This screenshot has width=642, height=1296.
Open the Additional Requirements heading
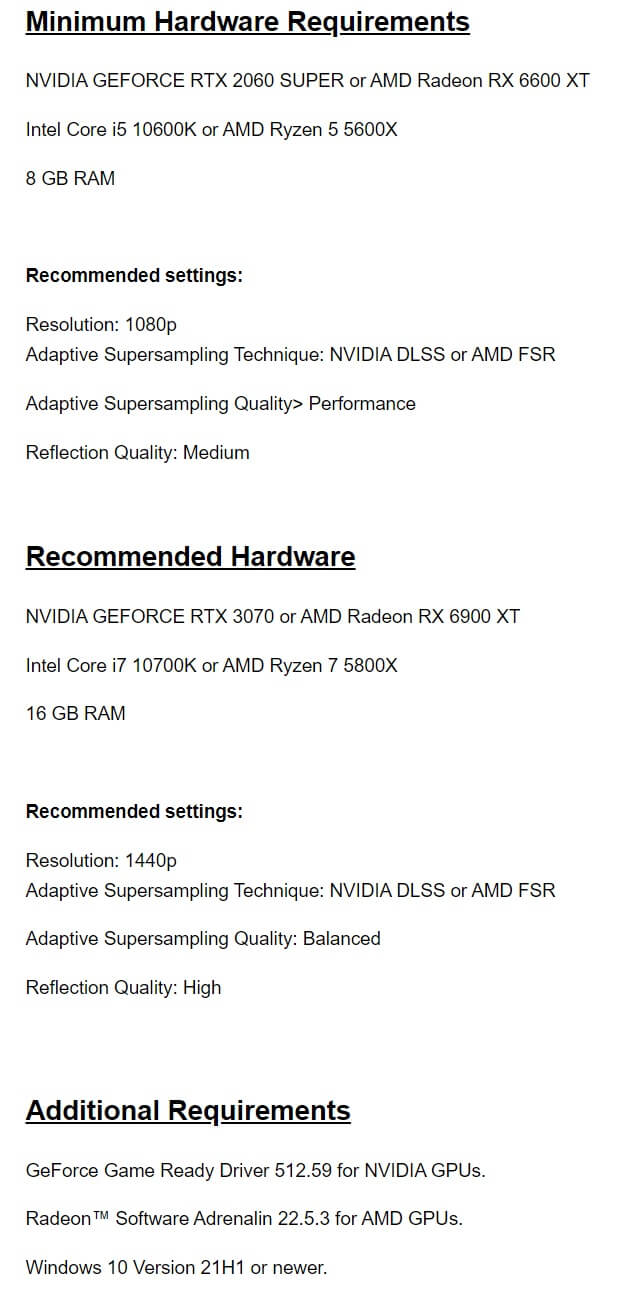[188, 1110]
